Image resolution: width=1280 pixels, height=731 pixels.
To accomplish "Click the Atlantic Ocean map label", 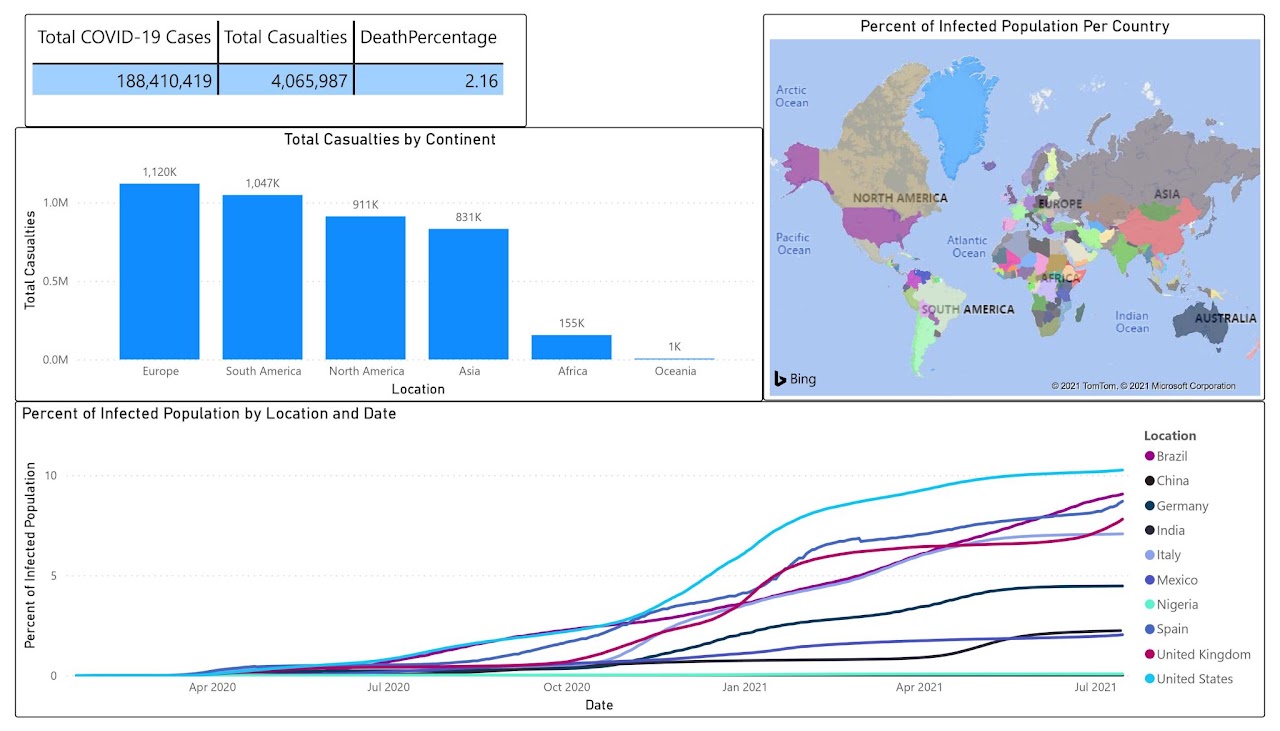I will [x=968, y=247].
